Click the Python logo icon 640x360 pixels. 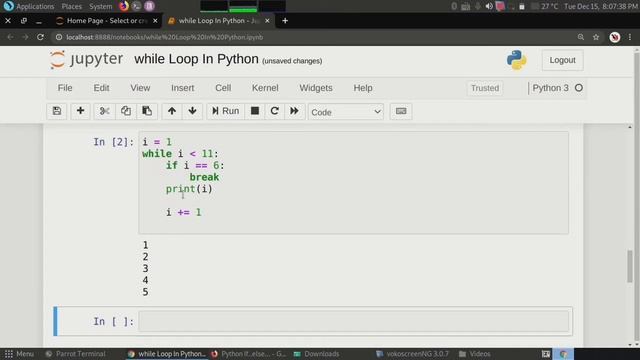pos(516,60)
